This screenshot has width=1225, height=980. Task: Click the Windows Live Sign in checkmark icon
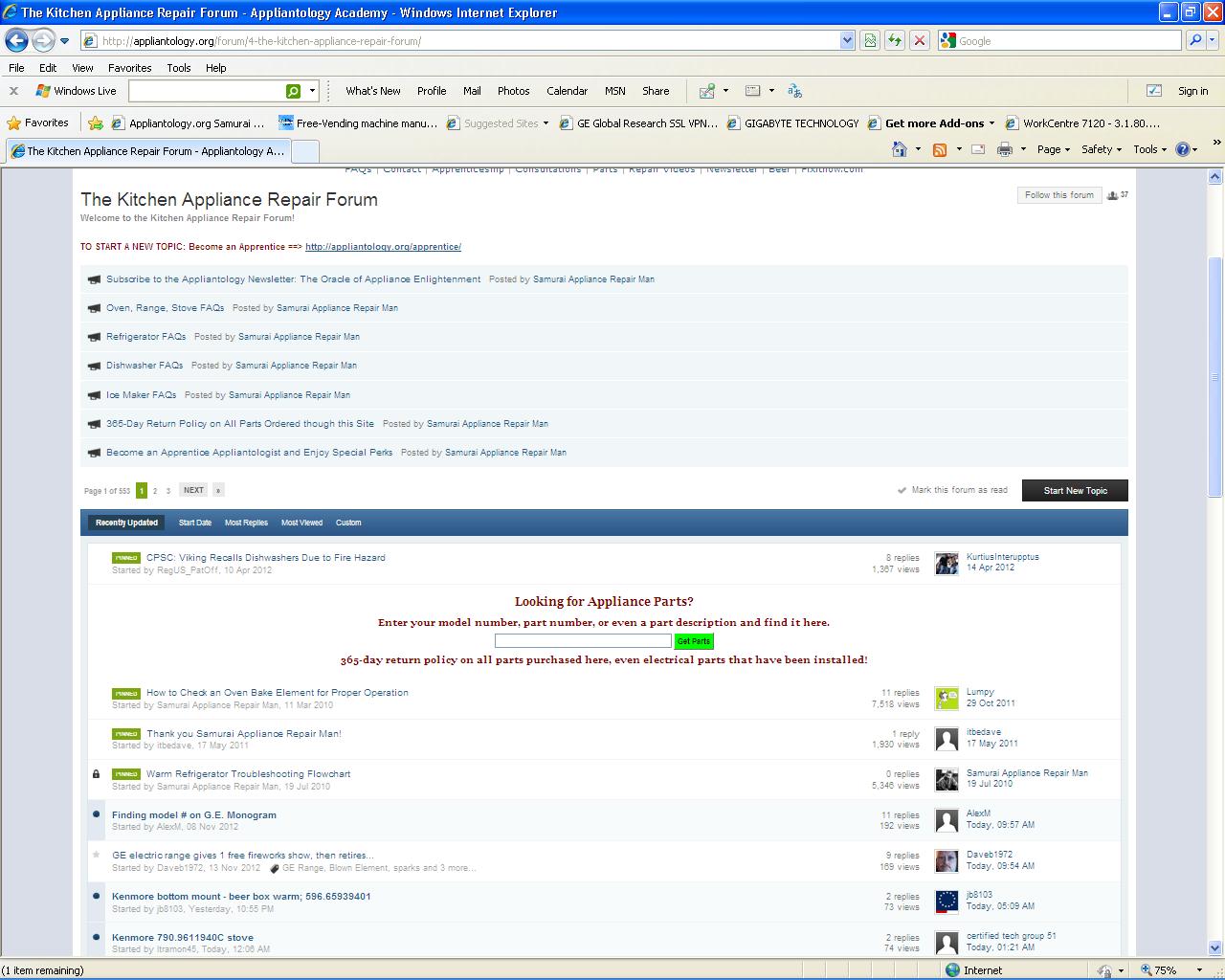tap(1154, 91)
